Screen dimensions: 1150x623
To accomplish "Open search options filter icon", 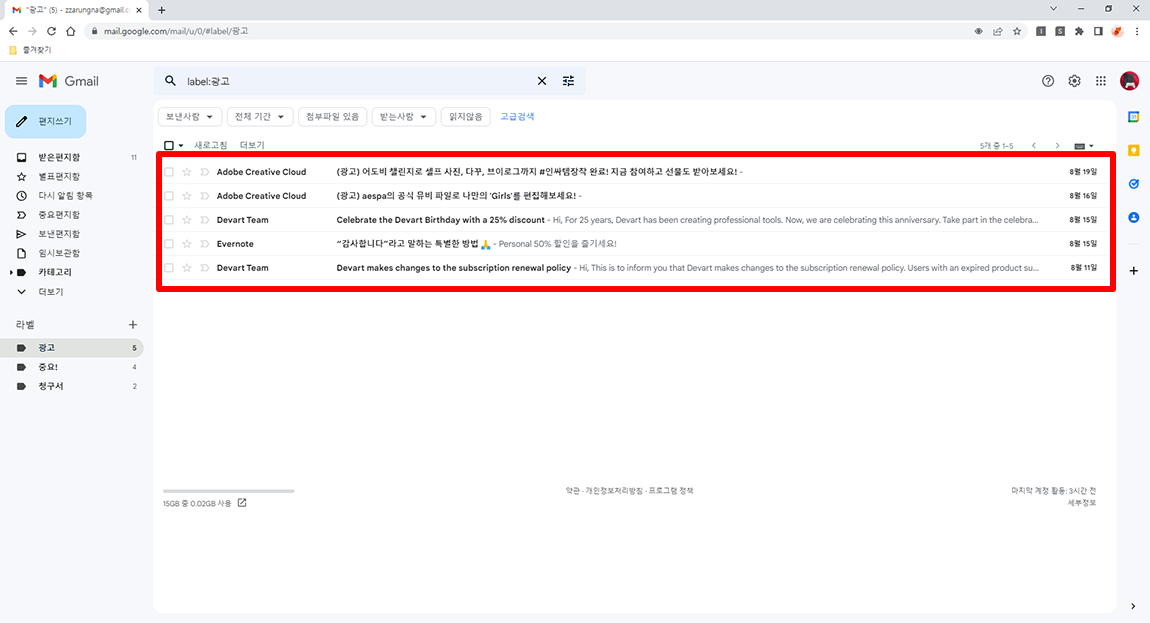I will coord(568,81).
